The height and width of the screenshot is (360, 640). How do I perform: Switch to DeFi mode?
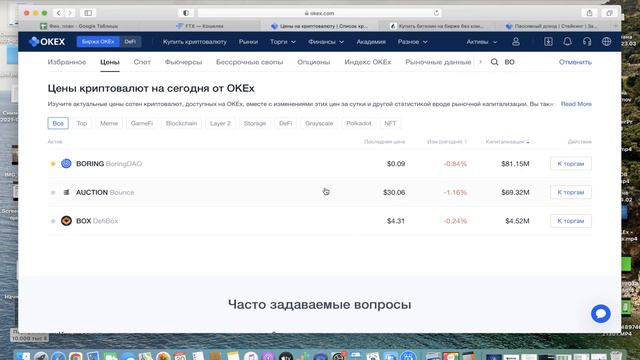click(x=130, y=42)
